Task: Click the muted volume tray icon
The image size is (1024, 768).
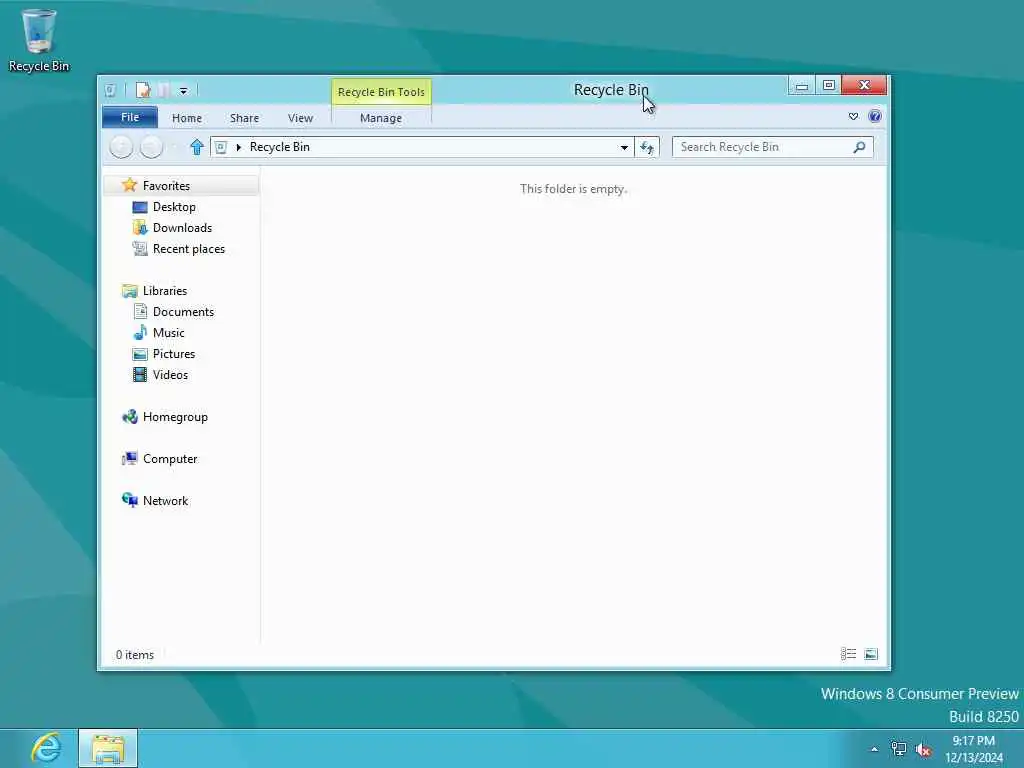Action: [x=923, y=750]
